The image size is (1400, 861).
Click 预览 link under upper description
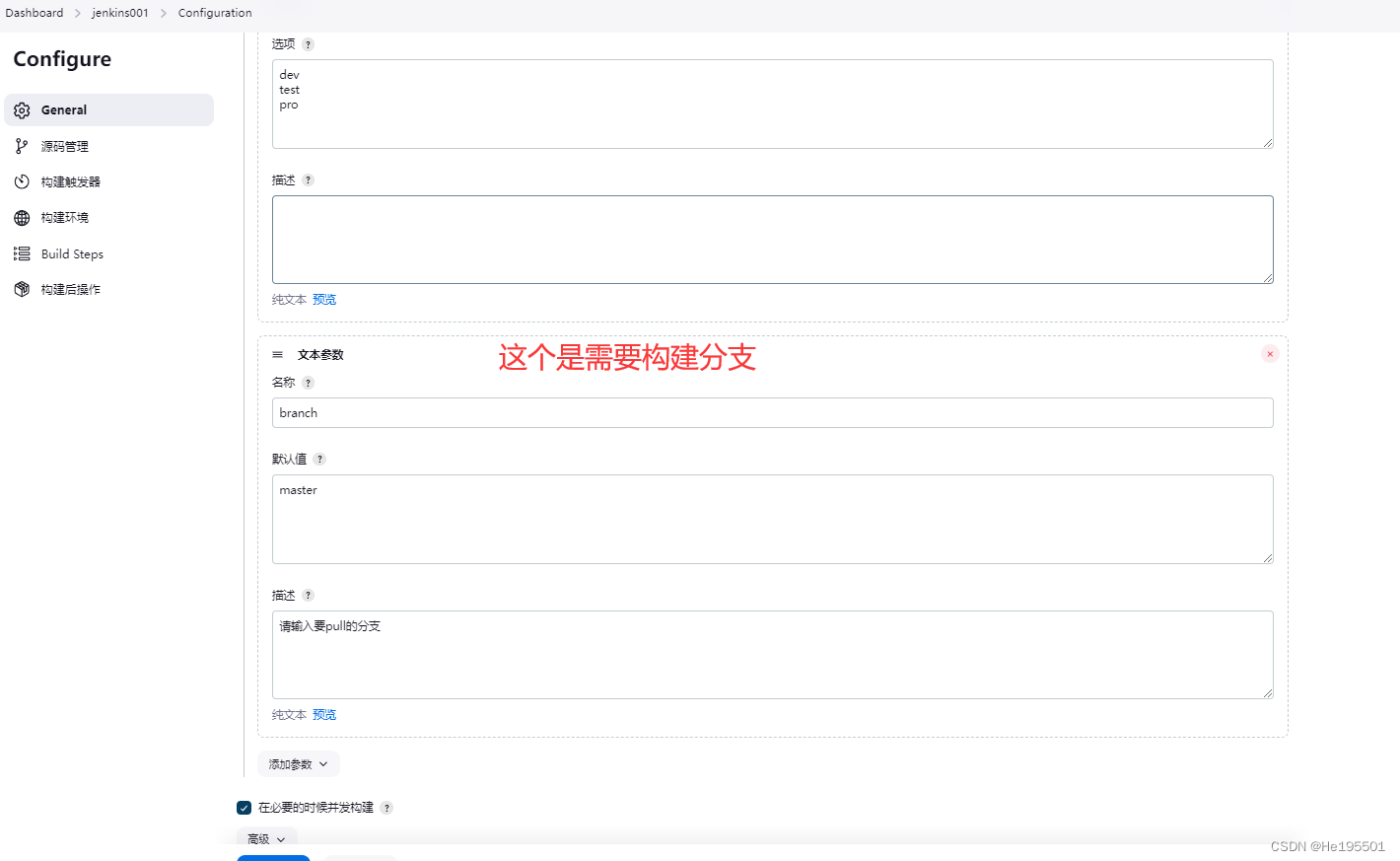pyautogui.click(x=324, y=300)
